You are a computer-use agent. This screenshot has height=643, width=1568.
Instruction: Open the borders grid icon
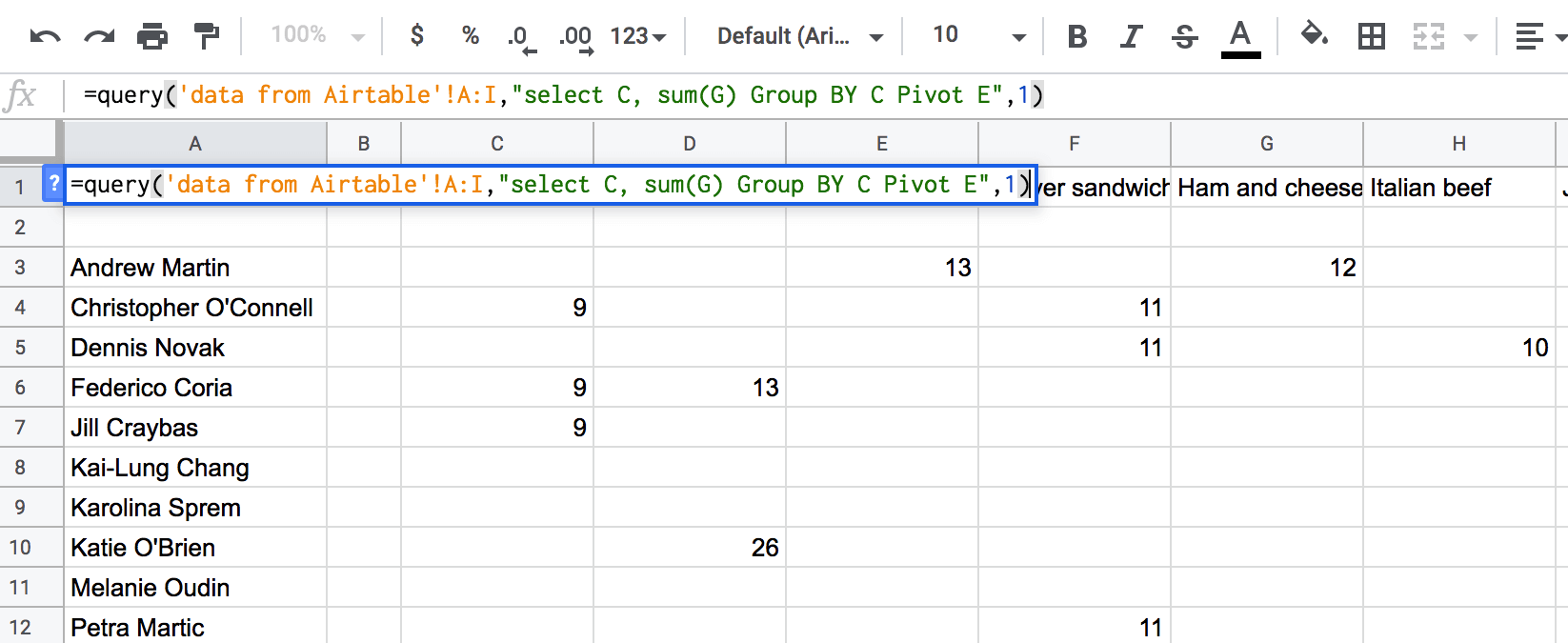coord(1372,36)
